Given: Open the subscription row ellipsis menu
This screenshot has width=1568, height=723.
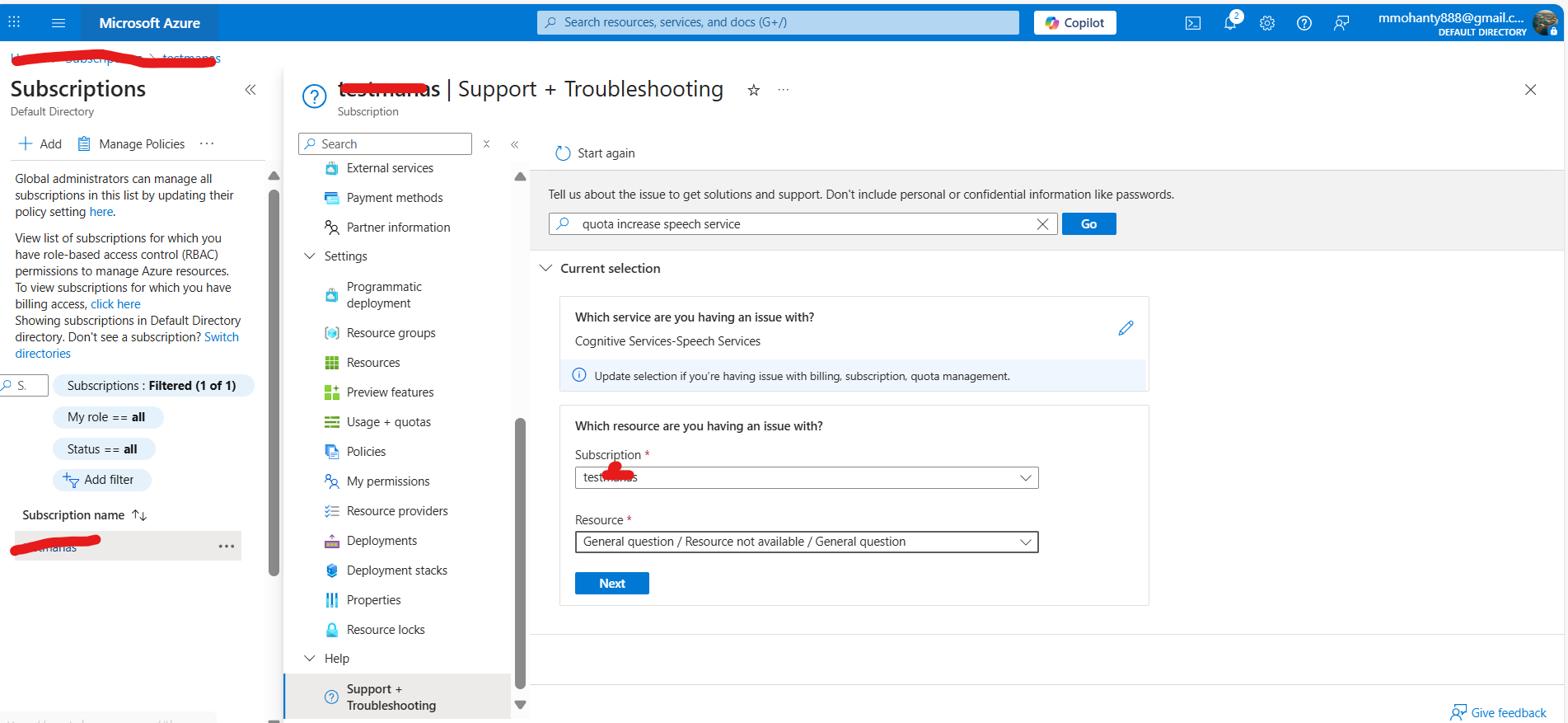Looking at the screenshot, I should coord(227,547).
